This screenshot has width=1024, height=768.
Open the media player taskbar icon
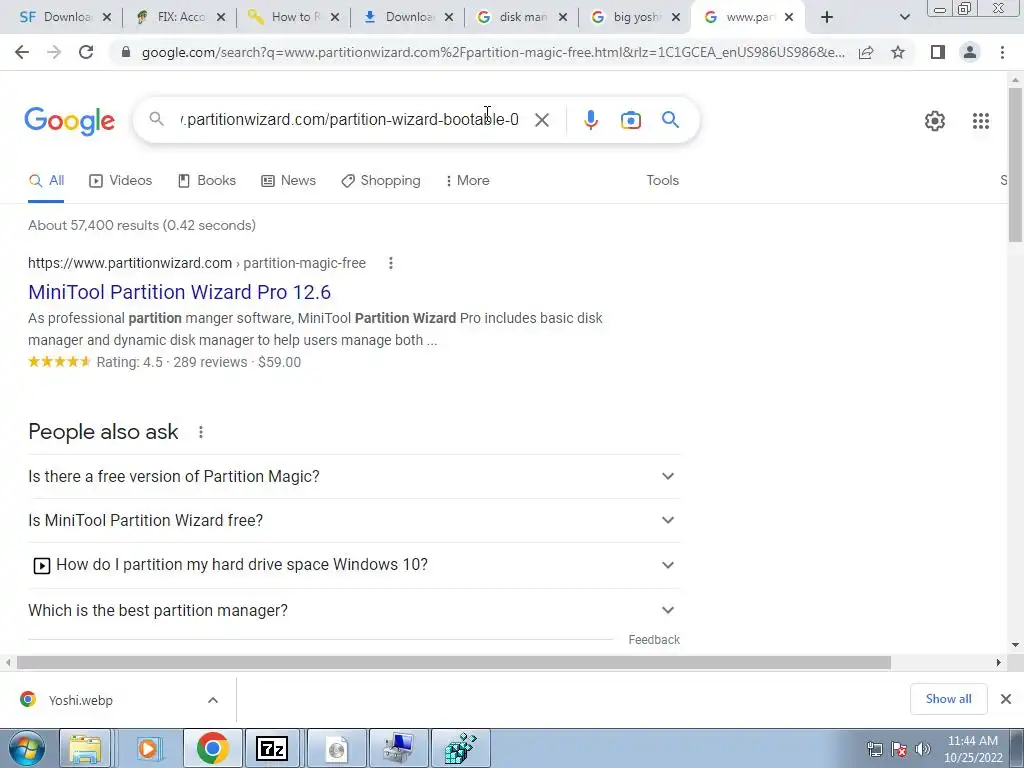(x=148, y=748)
